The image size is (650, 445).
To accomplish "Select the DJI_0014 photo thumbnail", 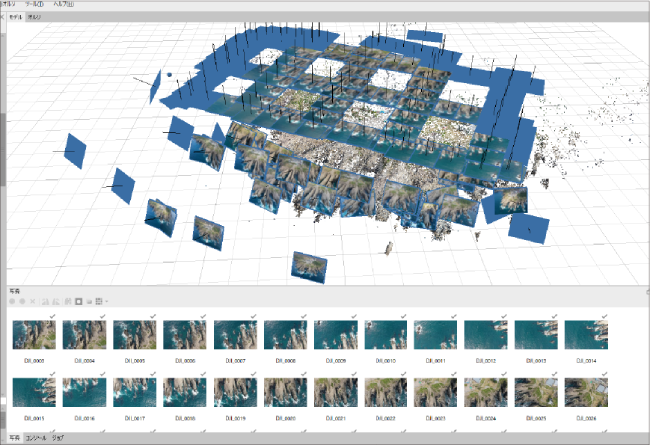I will click(x=581, y=334).
